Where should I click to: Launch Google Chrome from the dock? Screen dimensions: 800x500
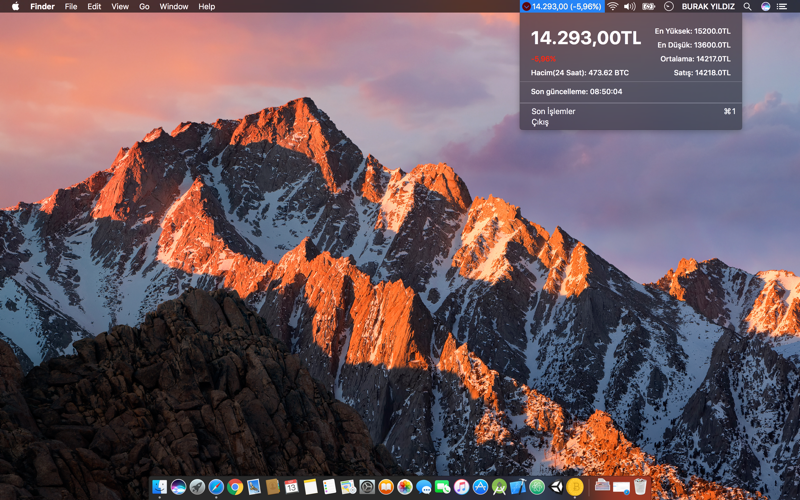pyautogui.click(x=235, y=487)
